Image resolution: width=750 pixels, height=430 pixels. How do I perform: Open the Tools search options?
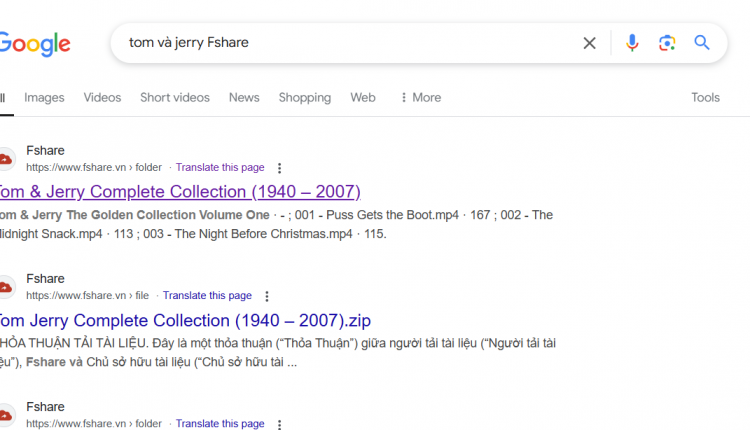706,98
